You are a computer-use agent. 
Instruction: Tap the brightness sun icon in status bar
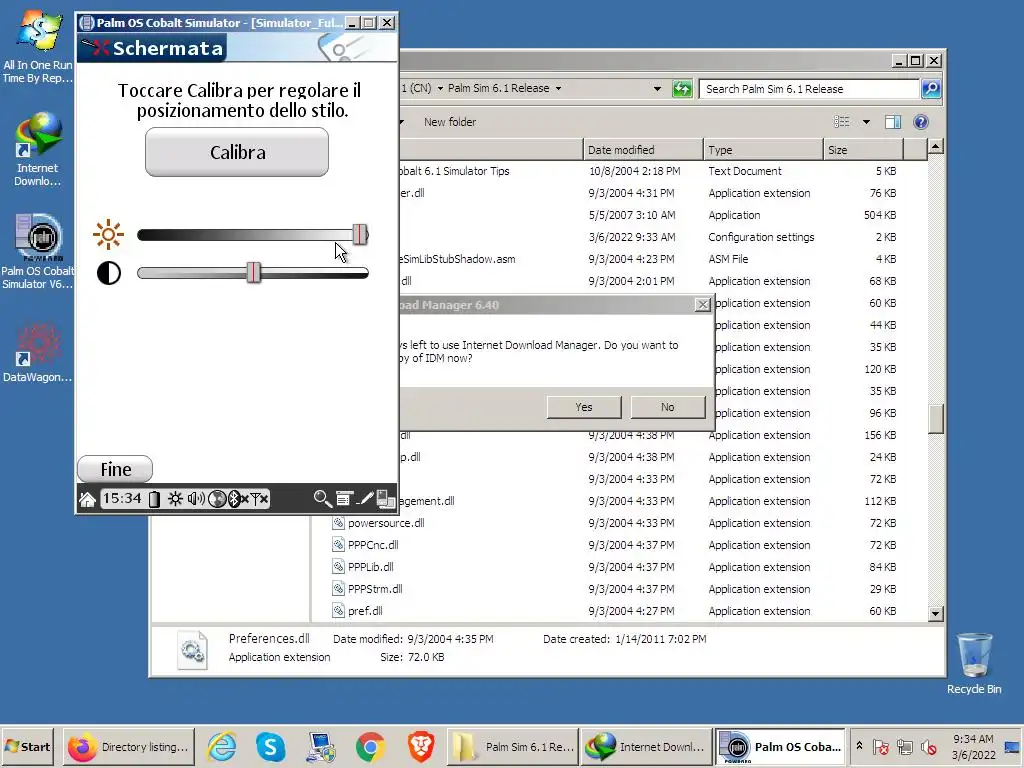coord(175,500)
